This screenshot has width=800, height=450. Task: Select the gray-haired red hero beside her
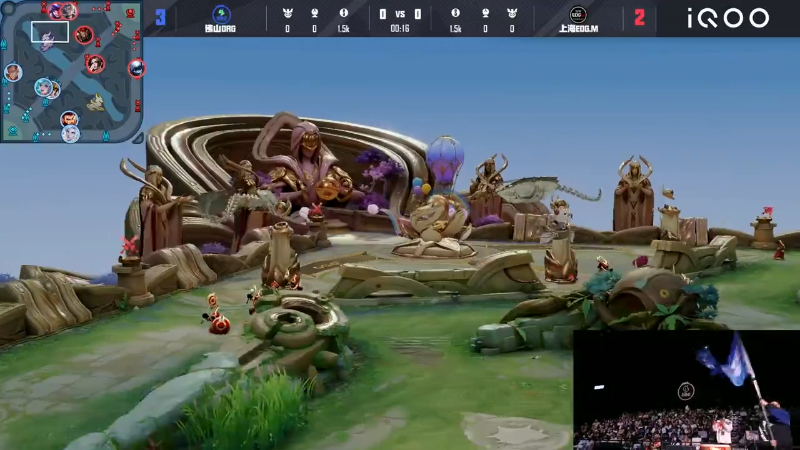[x=70, y=11]
